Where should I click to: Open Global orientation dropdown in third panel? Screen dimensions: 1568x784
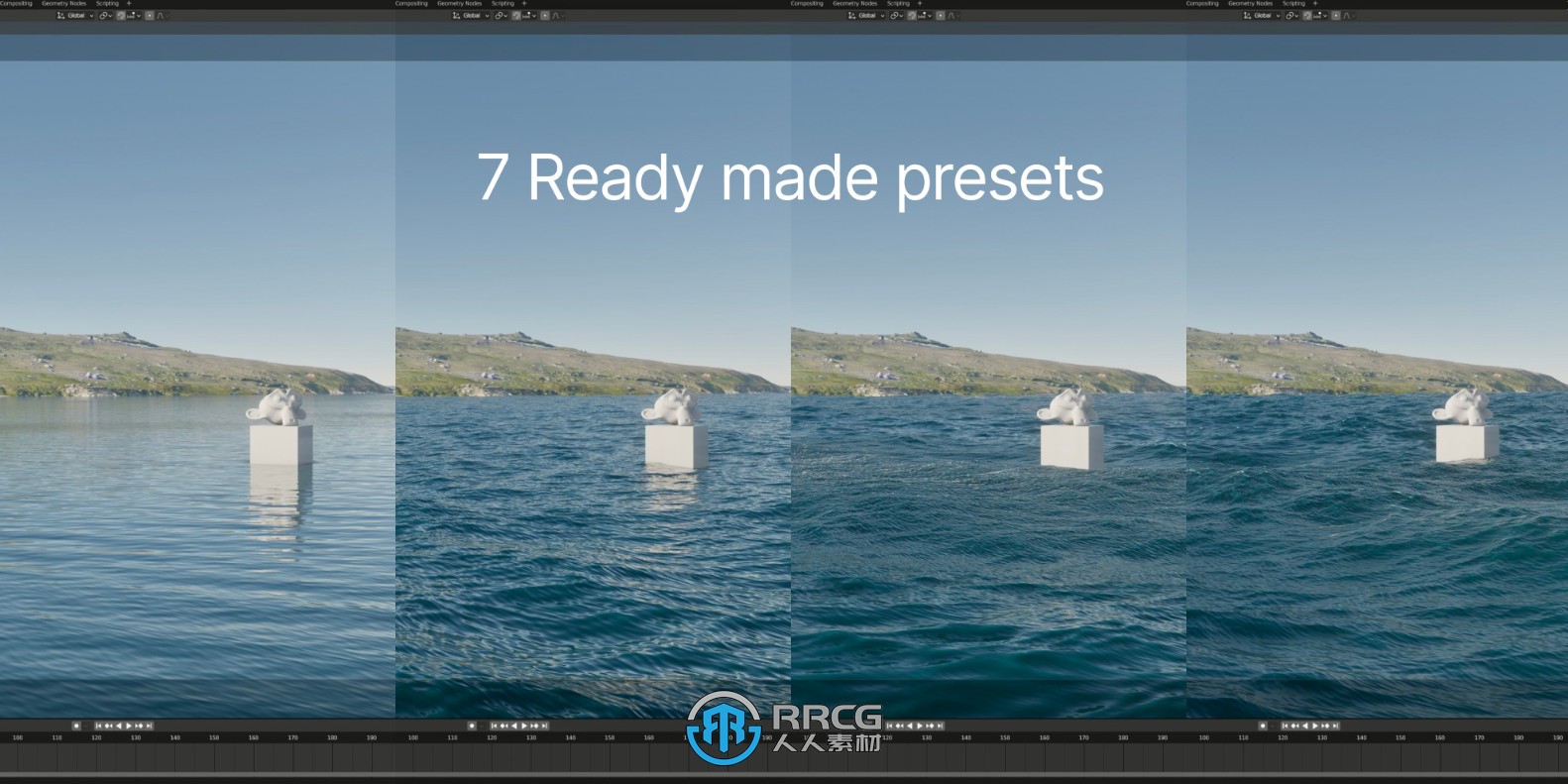866,15
